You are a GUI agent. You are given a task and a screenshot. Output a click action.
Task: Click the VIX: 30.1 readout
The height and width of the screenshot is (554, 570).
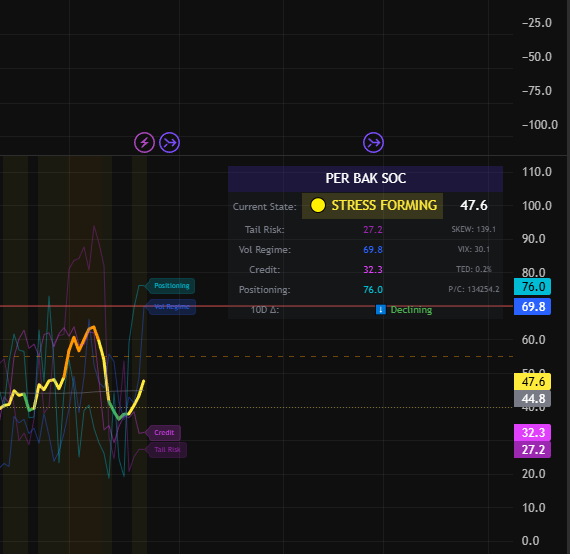pyautogui.click(x=474, y=249)
